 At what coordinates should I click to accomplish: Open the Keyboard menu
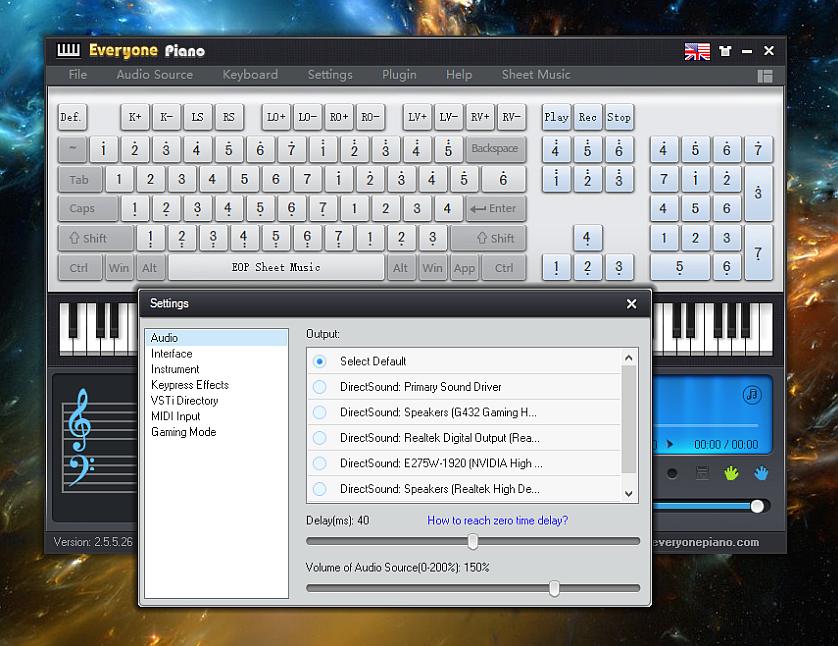(250, 75)
